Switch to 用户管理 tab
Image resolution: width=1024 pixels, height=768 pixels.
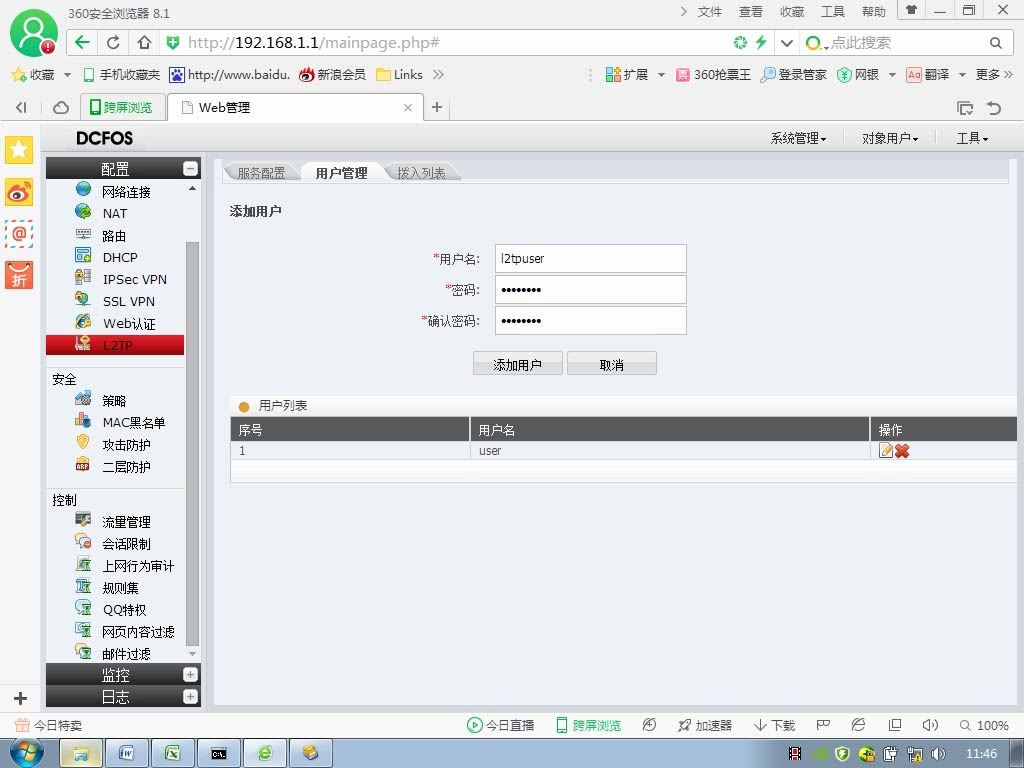[x=341, y=173]
